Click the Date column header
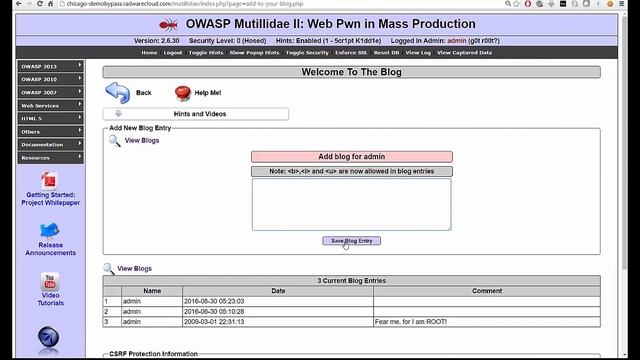The image size is (640, 360). 278,291
